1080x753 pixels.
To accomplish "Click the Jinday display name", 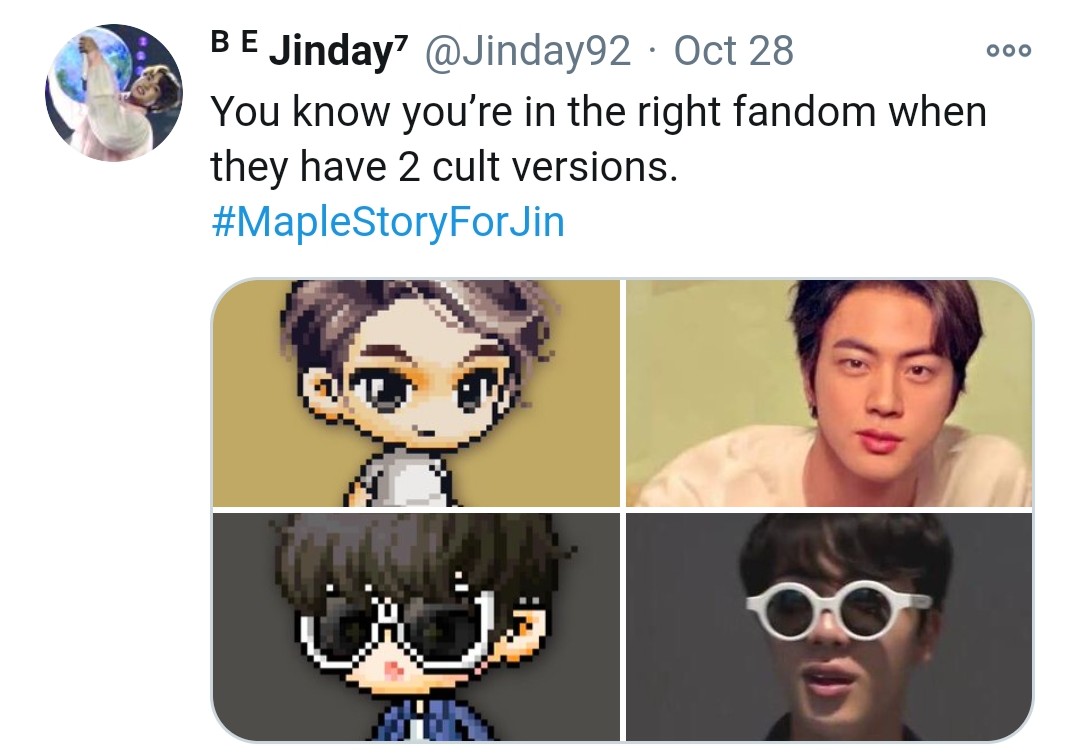I will (331, 51).
